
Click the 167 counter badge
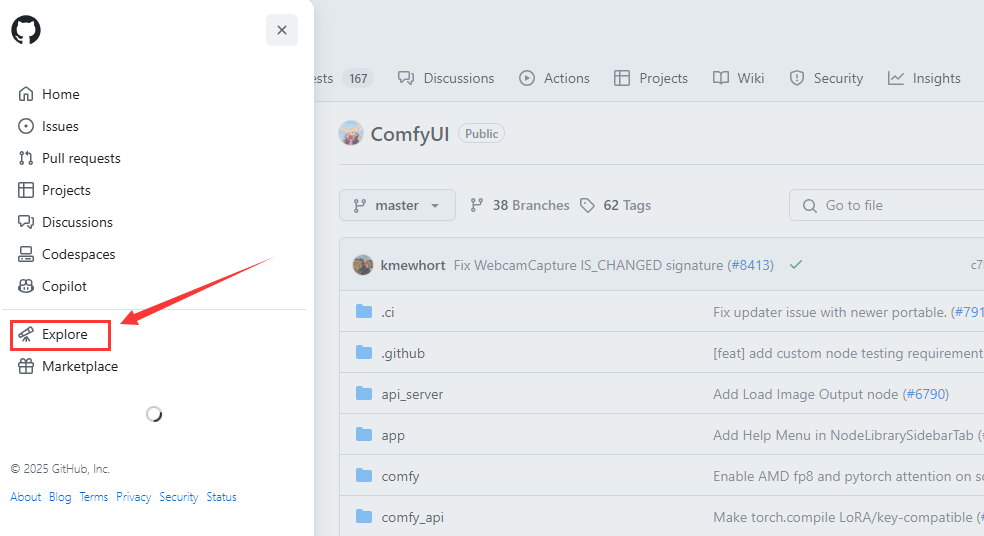pyautogui.click(x=358, y=78)
